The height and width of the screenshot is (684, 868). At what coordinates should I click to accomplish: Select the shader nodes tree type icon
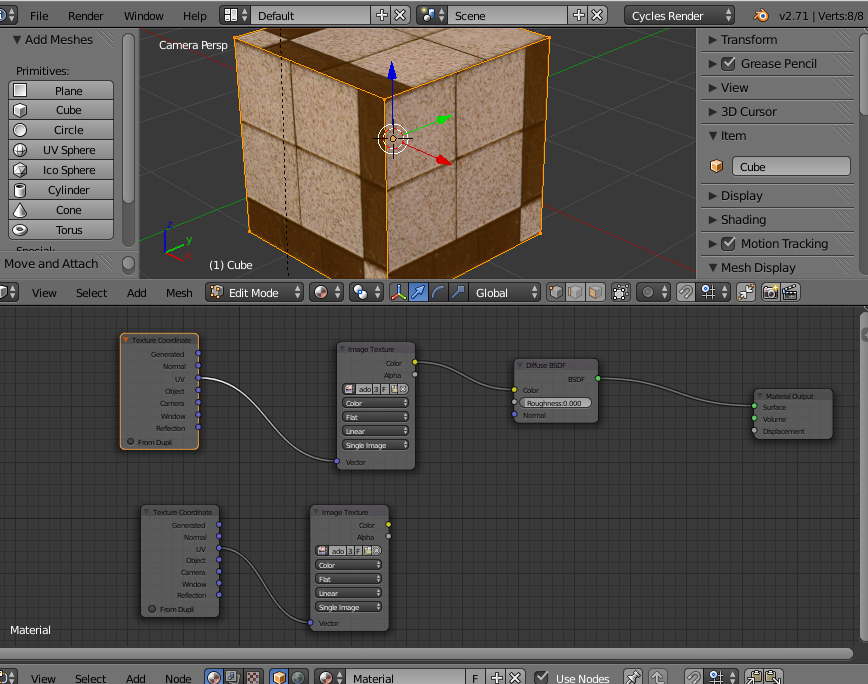point(213,678)
